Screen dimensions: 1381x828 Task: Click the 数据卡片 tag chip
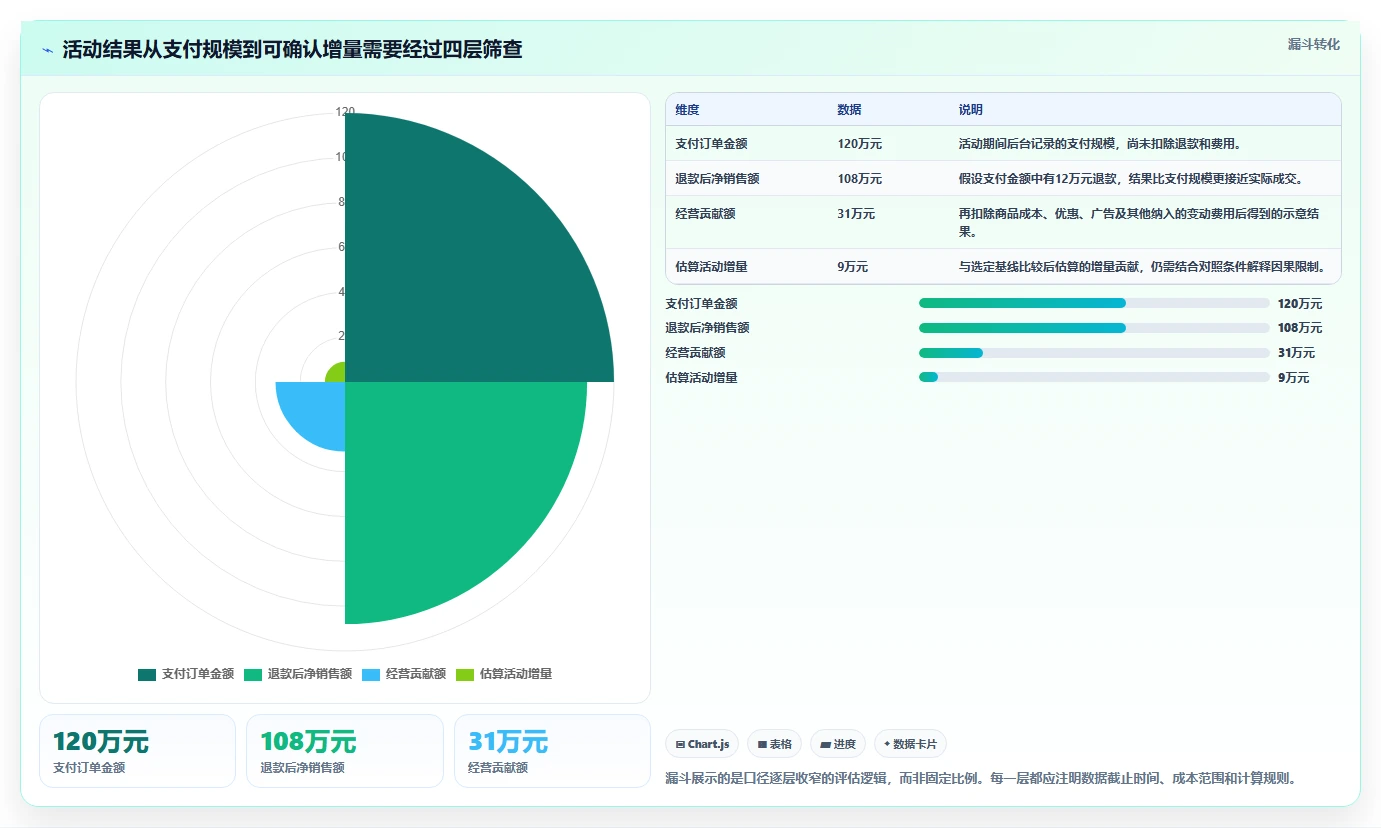click(910, 744)
